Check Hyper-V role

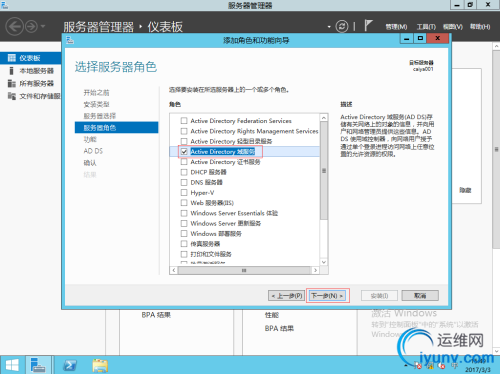coord(184,193)
